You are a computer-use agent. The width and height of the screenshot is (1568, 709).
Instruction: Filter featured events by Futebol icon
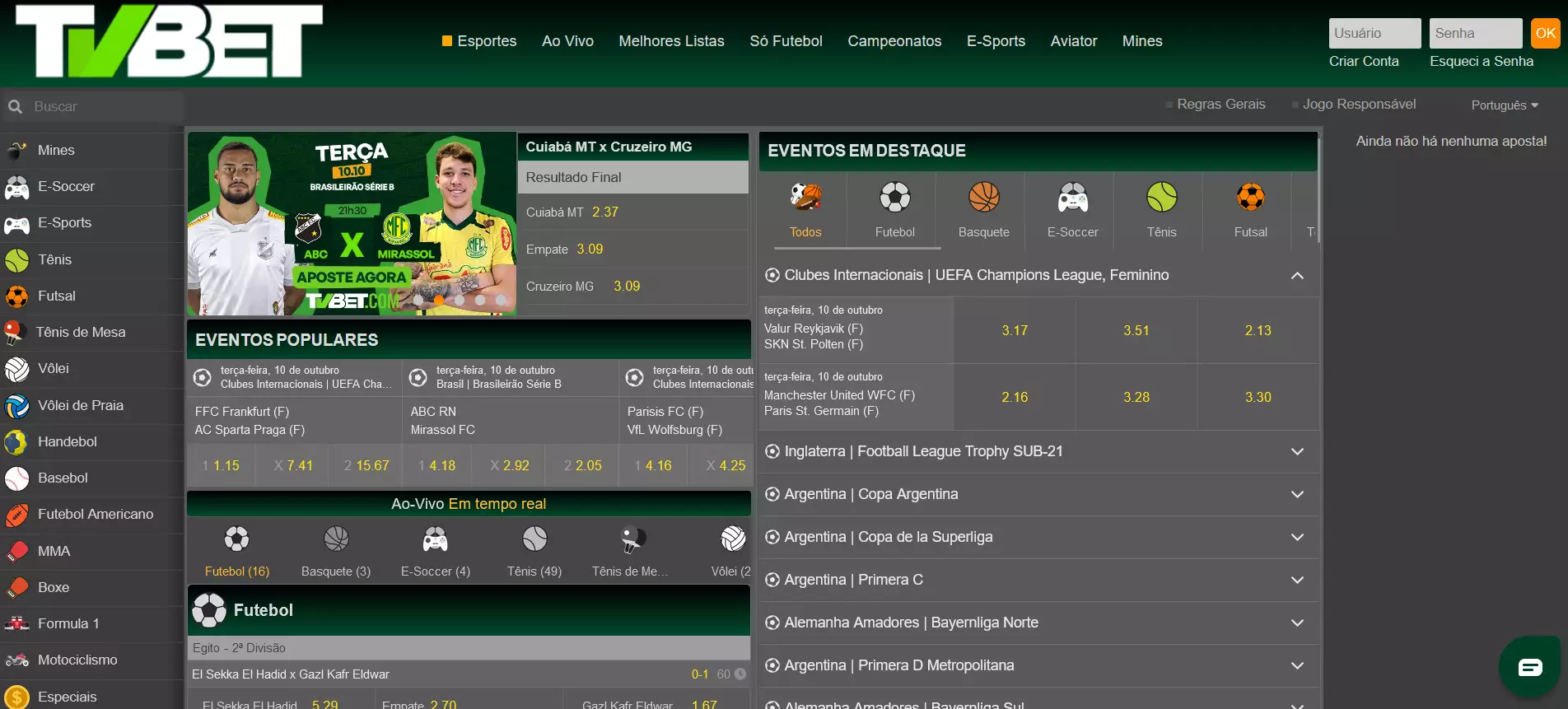[x=895, y=198]
